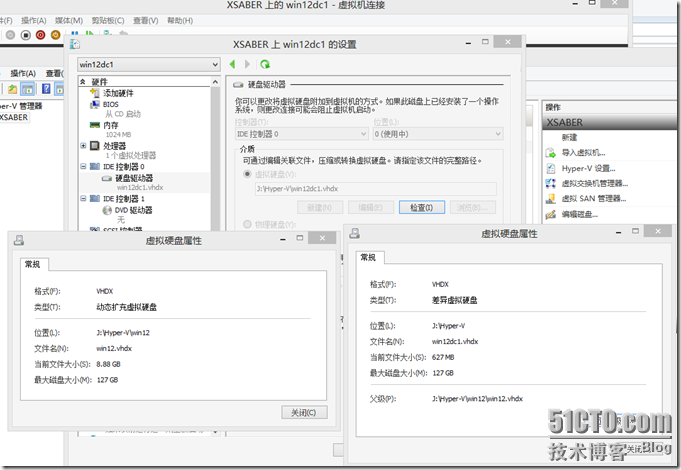Viewport: 681px width, 470px height.
Task: Click the 浏览(B)... button
Action: tap(473, 208)
